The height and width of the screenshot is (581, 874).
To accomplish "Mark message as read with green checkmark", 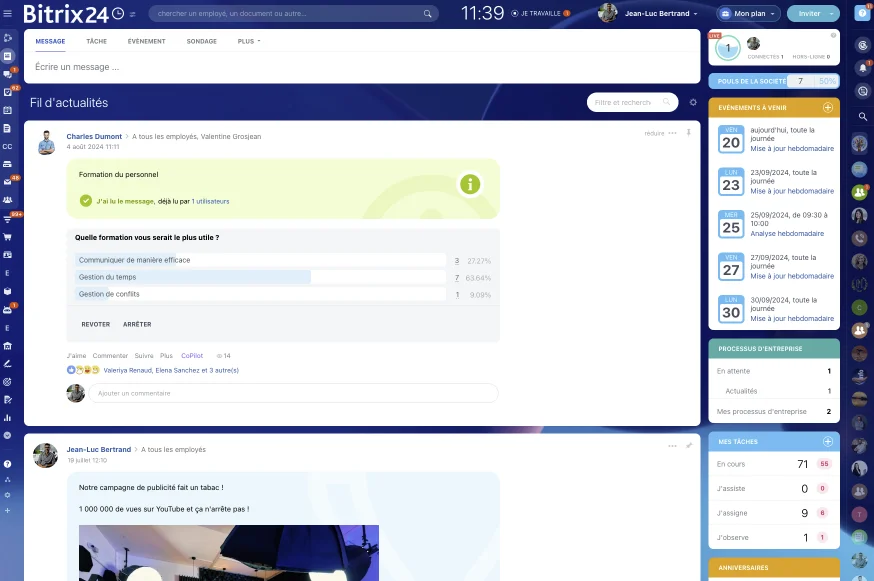I will click(86, 201).
